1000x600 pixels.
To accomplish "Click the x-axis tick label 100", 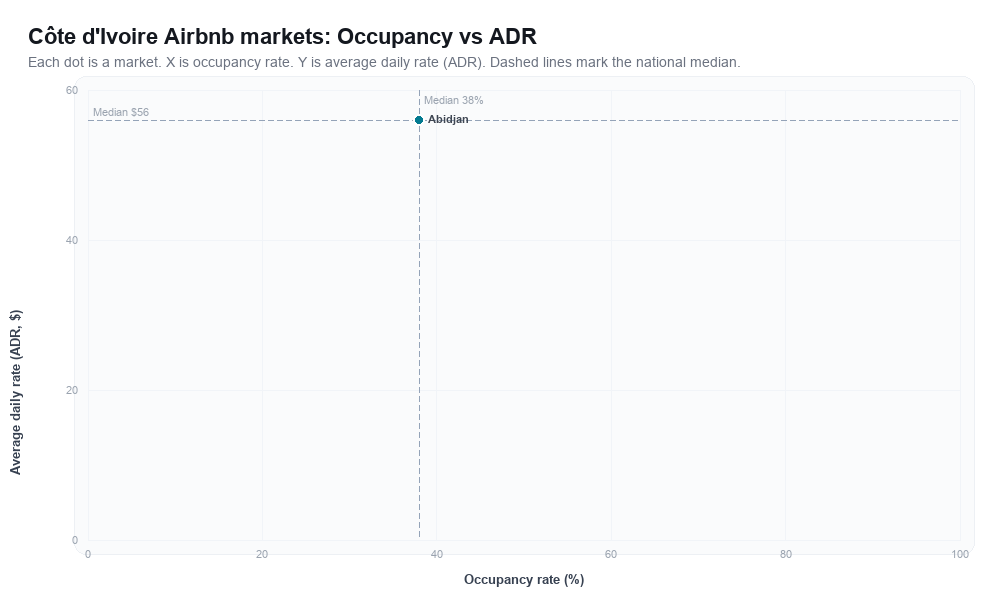I will click(960, 555).
